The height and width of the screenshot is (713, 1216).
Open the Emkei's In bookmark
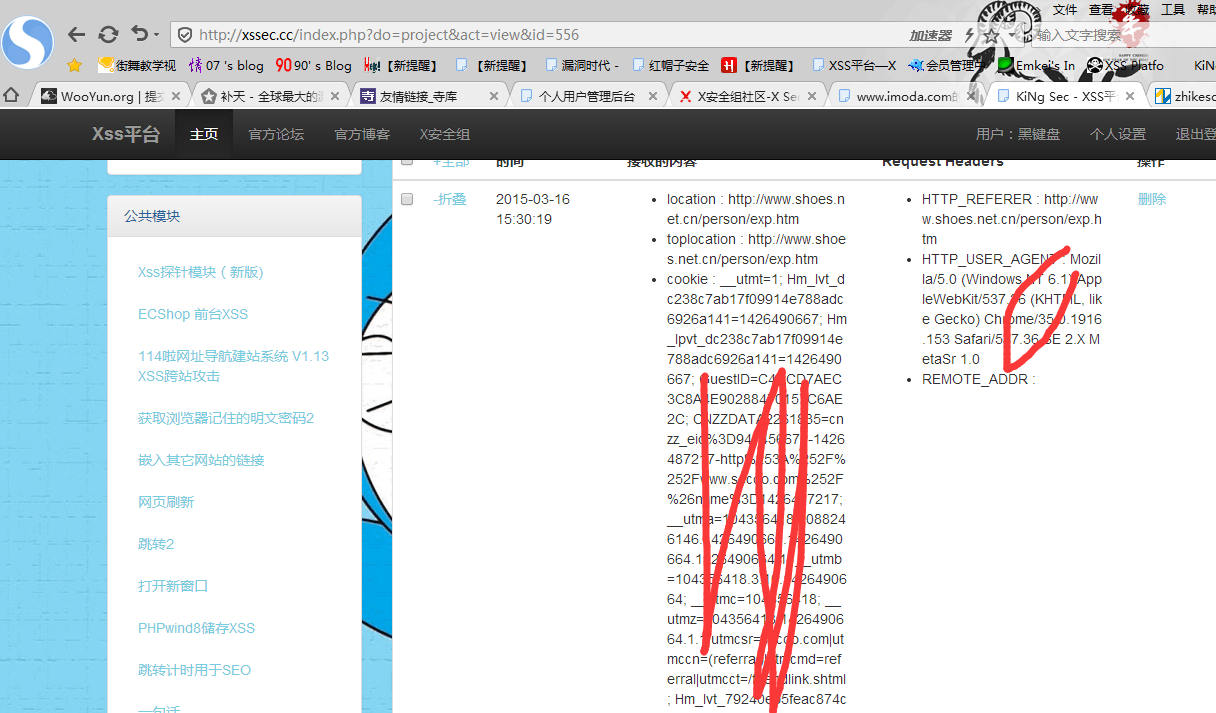pyautogui.click(x=1036, y=65)
